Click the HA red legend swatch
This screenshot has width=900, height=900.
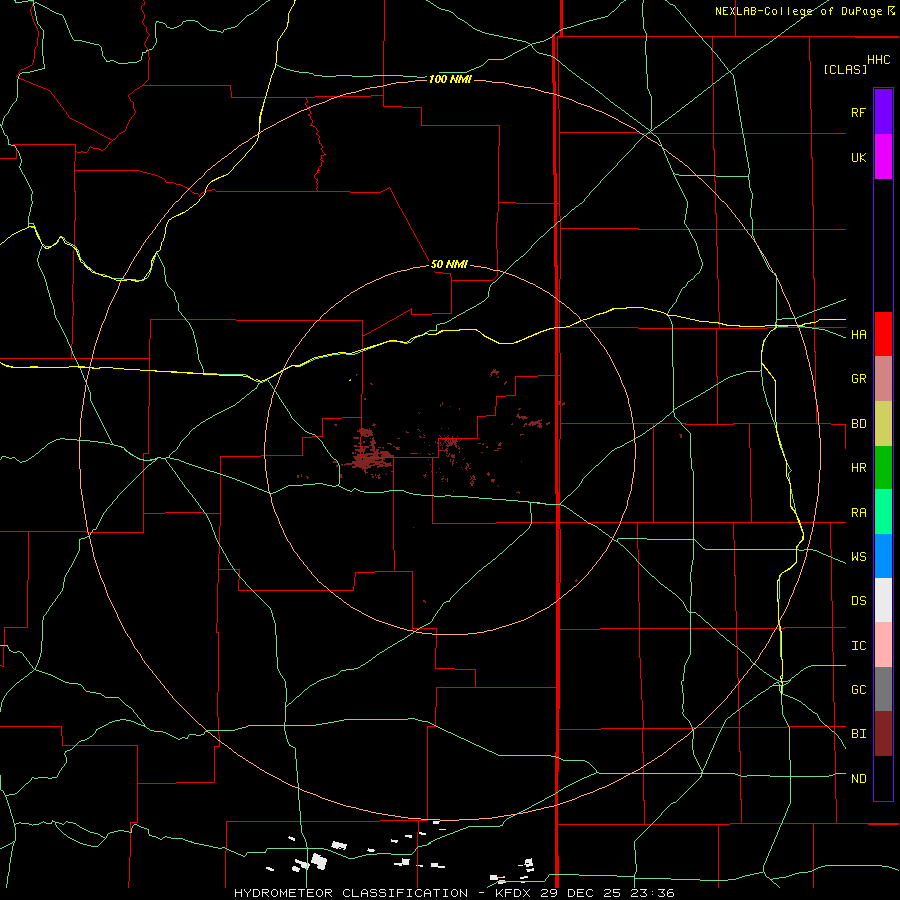883,334
